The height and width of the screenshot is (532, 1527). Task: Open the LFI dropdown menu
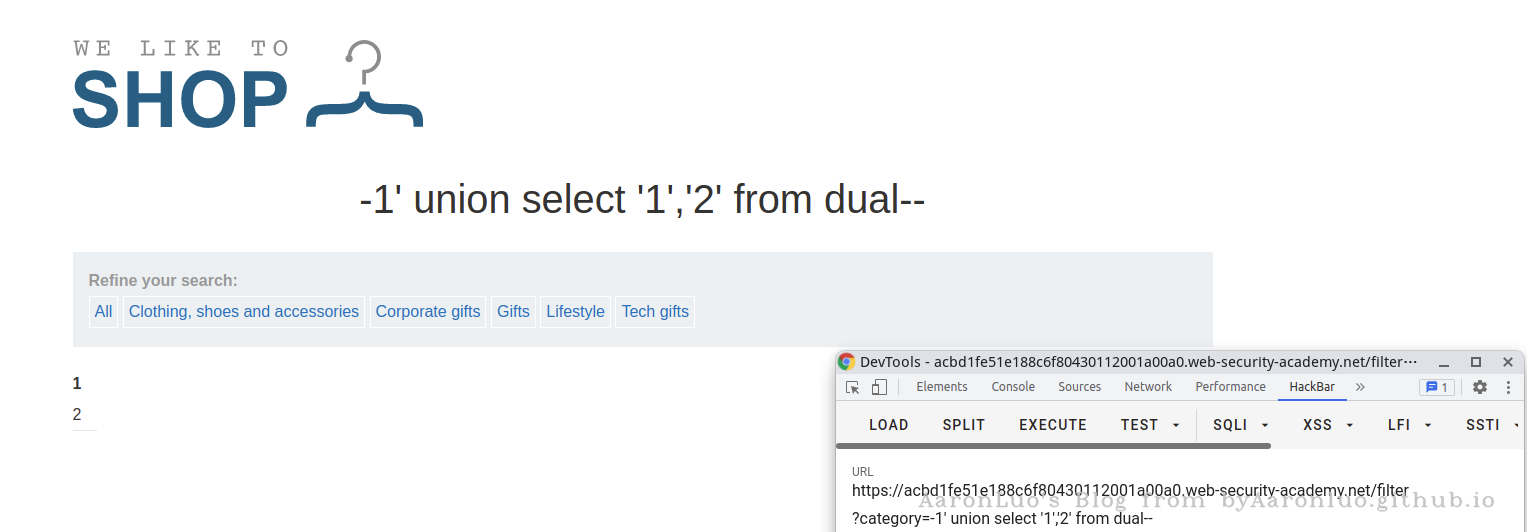tap(1410, 425)
